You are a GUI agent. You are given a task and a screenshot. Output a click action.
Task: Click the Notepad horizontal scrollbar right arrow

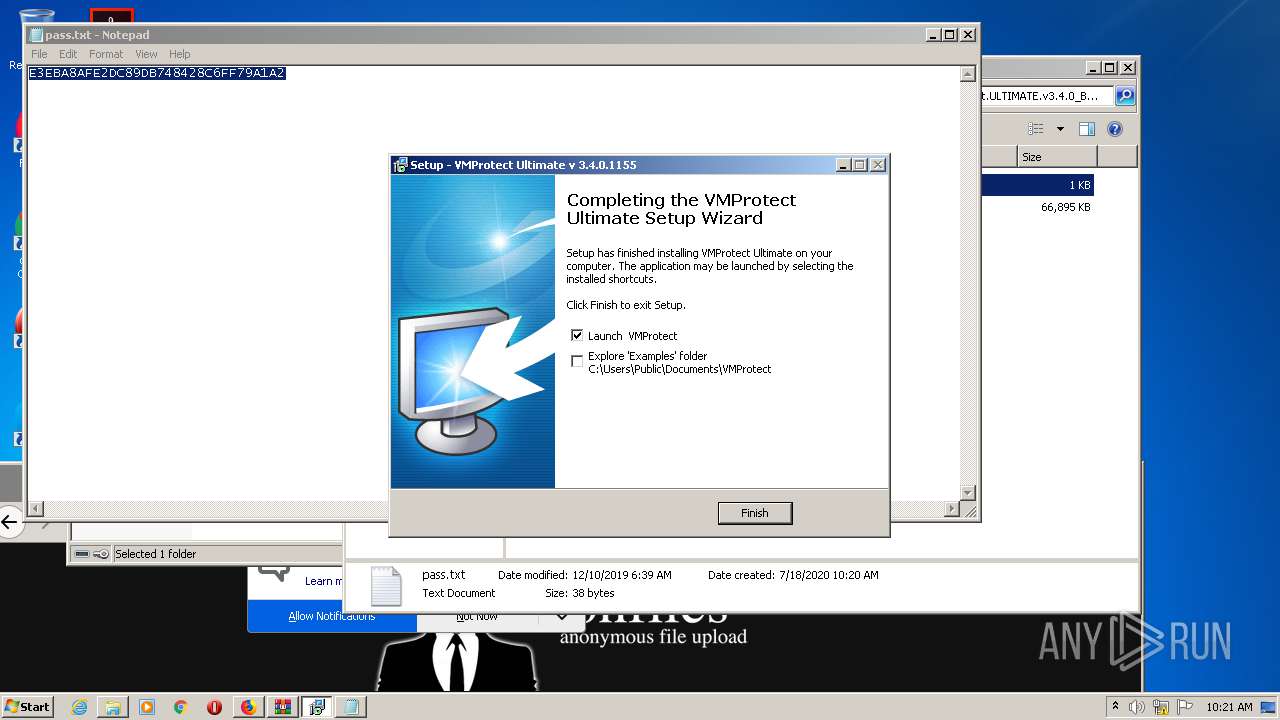click(x=951, y=509)
